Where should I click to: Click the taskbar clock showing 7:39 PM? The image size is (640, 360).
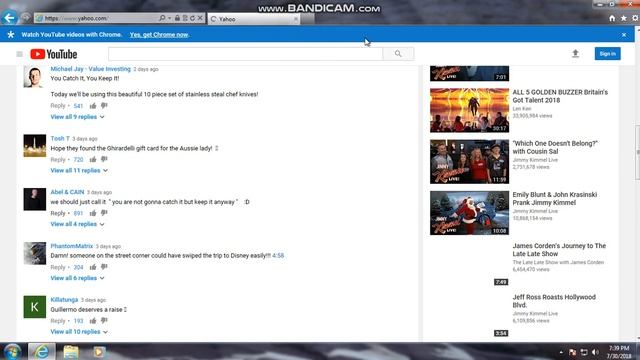[619, 352]
